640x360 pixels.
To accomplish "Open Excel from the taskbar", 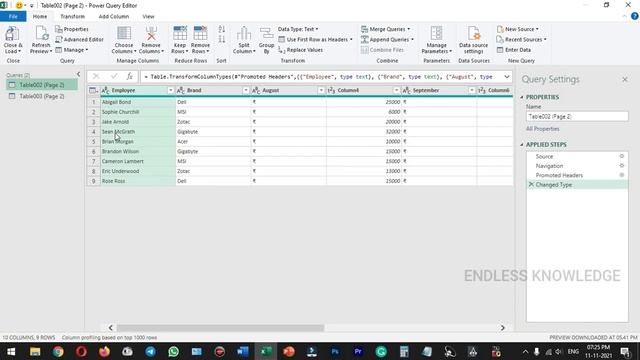I will [x=266, y=351].
